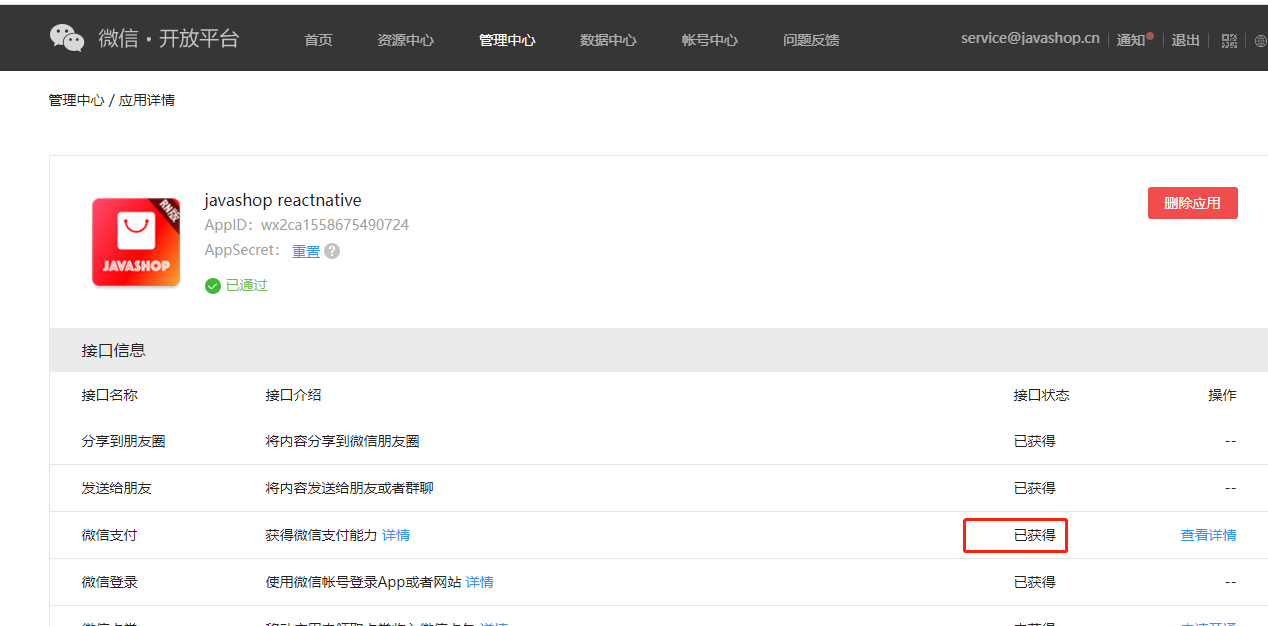Click the 接口名称 column header

click(x=109, y=395)
